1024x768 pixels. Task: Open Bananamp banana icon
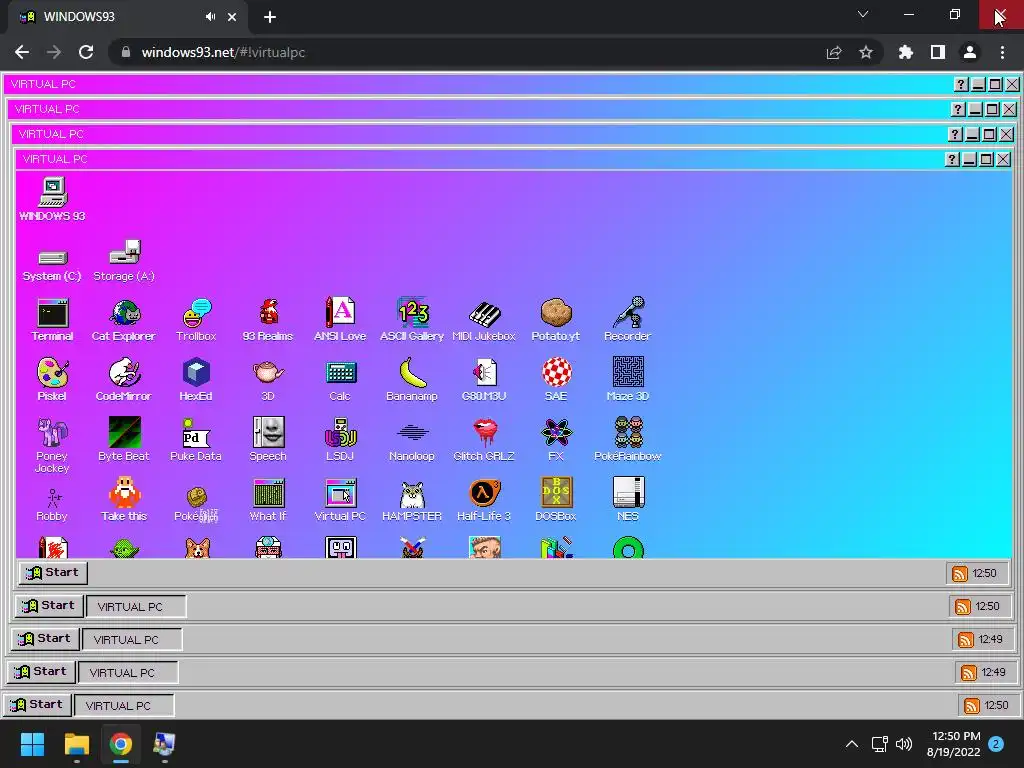pos(412,379)
